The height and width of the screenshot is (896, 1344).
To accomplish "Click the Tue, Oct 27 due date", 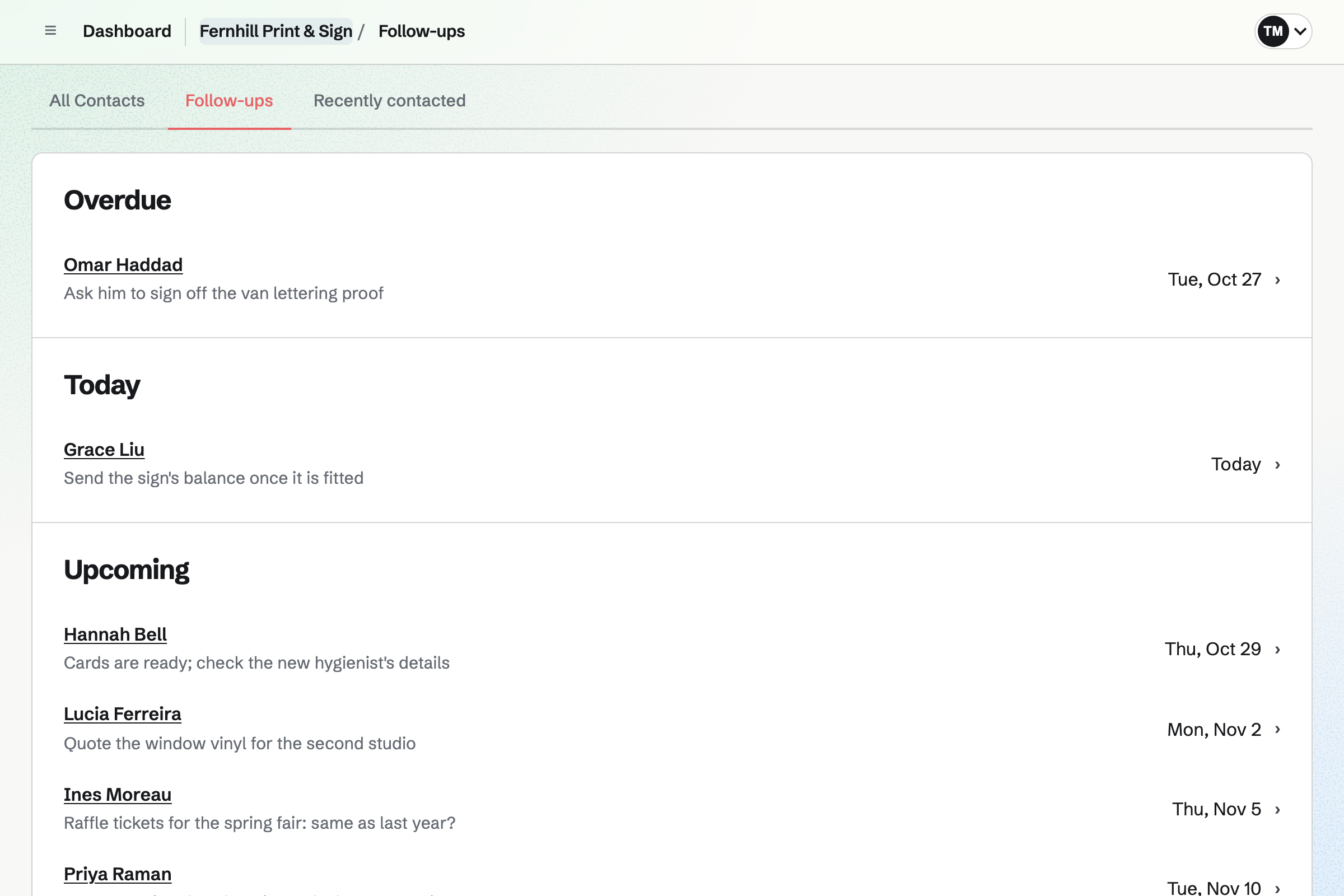I will click(x=1214, y=279).
